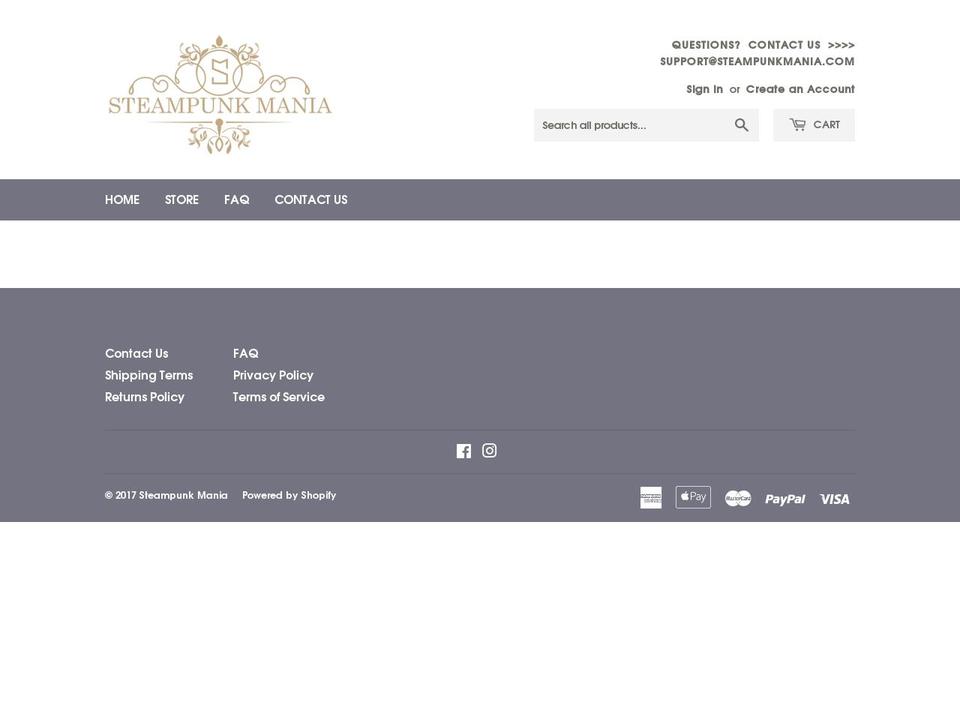This screenshot has width=960, height=720.
Task: Open footer Contact Us link
Action: 137,353
